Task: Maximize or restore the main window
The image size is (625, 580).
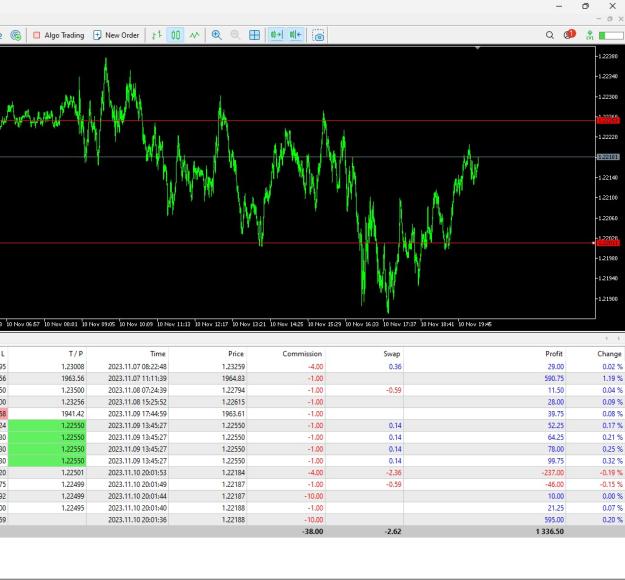Action: 585,6
